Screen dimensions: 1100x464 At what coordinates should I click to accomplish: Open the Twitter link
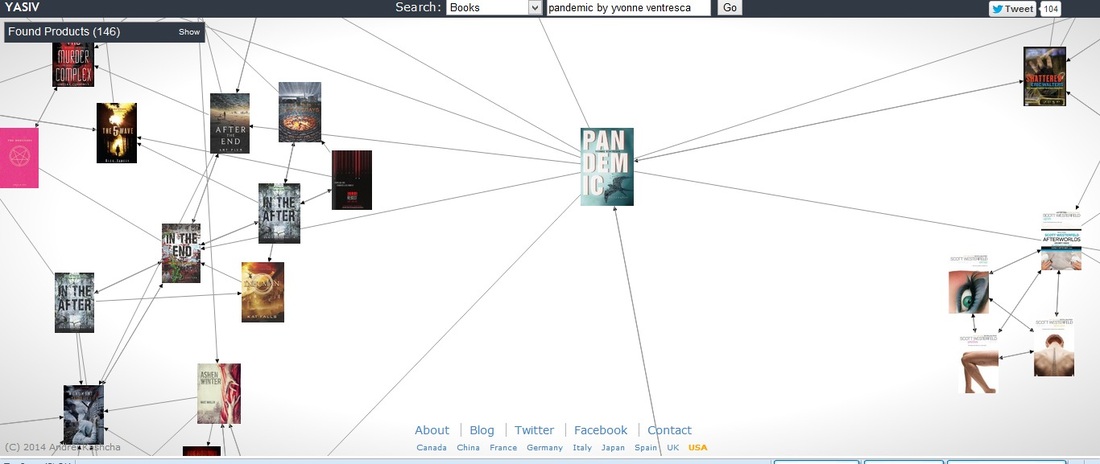534,430
